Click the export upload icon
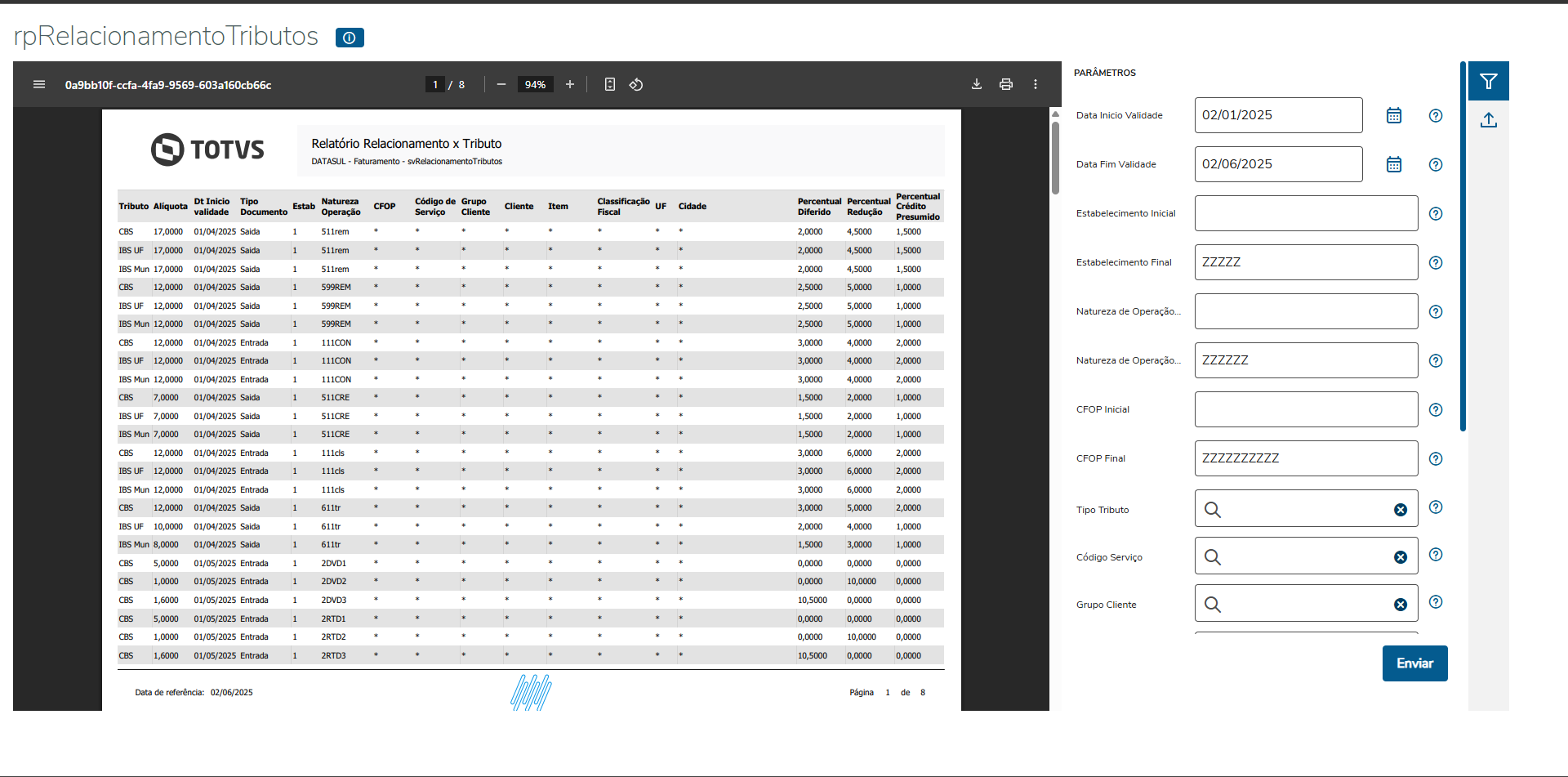1568x777 pixels. (1489, 120)
